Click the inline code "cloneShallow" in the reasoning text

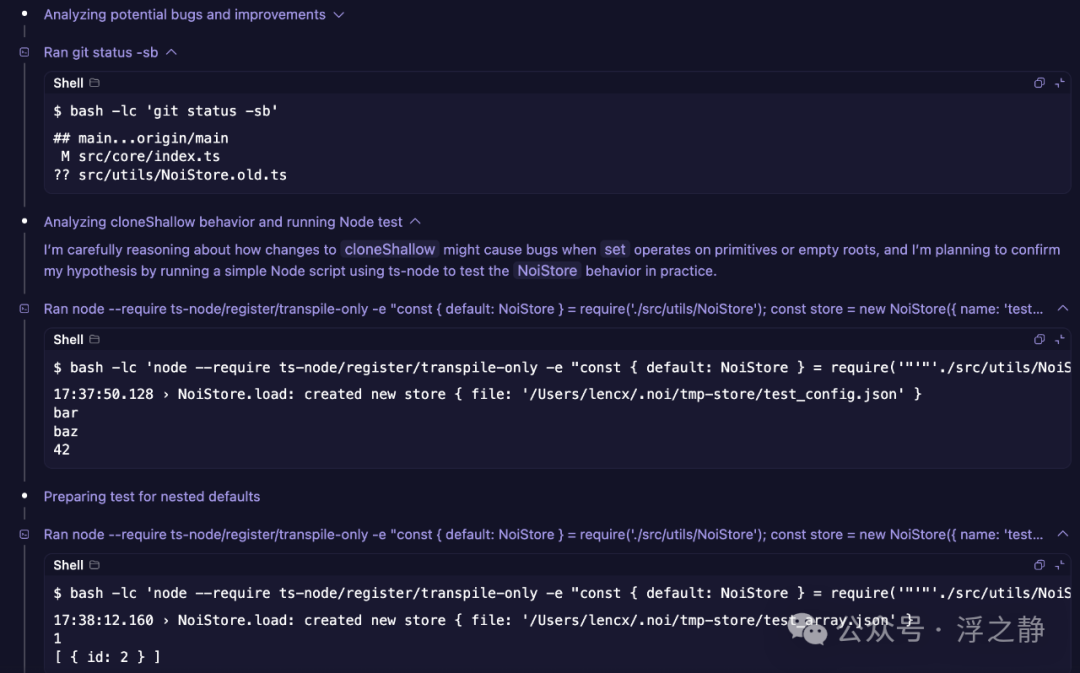(390, 249)
